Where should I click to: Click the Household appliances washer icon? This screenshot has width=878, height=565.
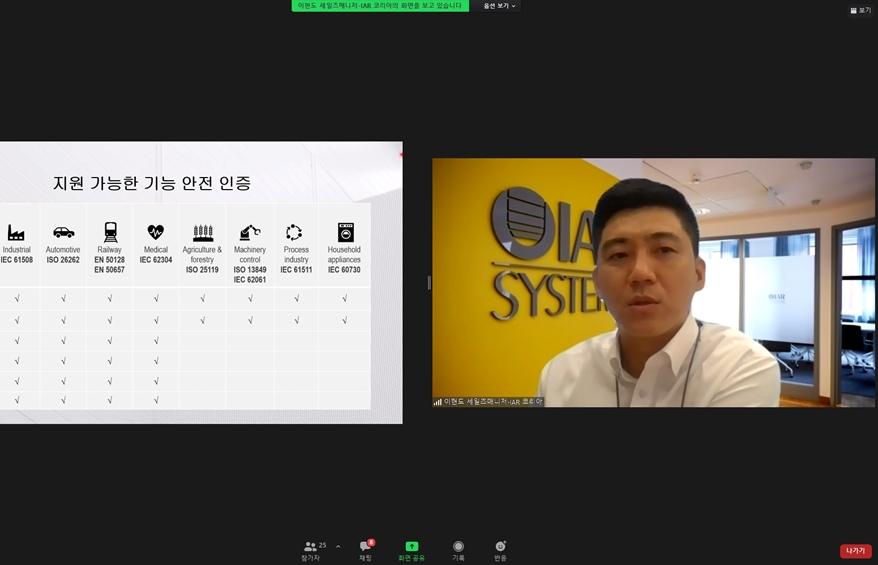coord(345,232)
